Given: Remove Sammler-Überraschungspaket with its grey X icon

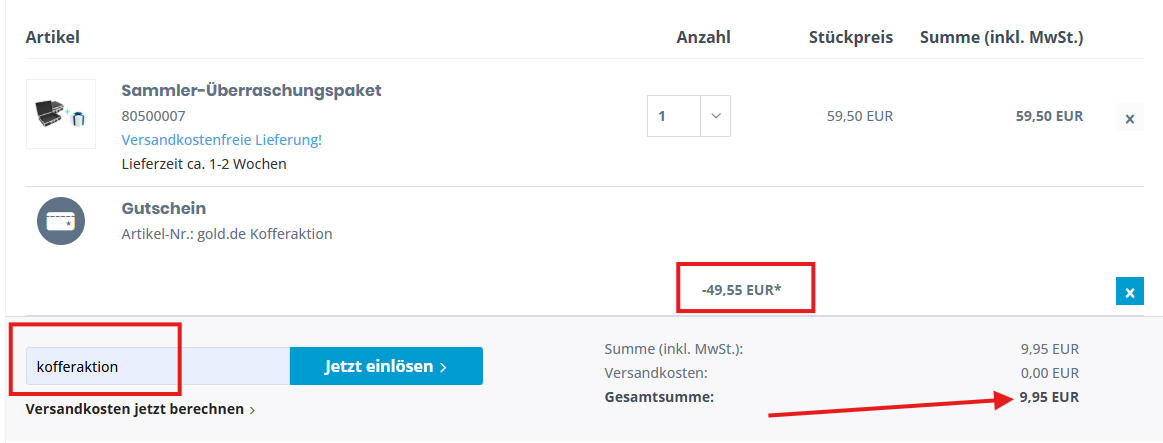Looking at the screenshot, I should (1129, 119).
